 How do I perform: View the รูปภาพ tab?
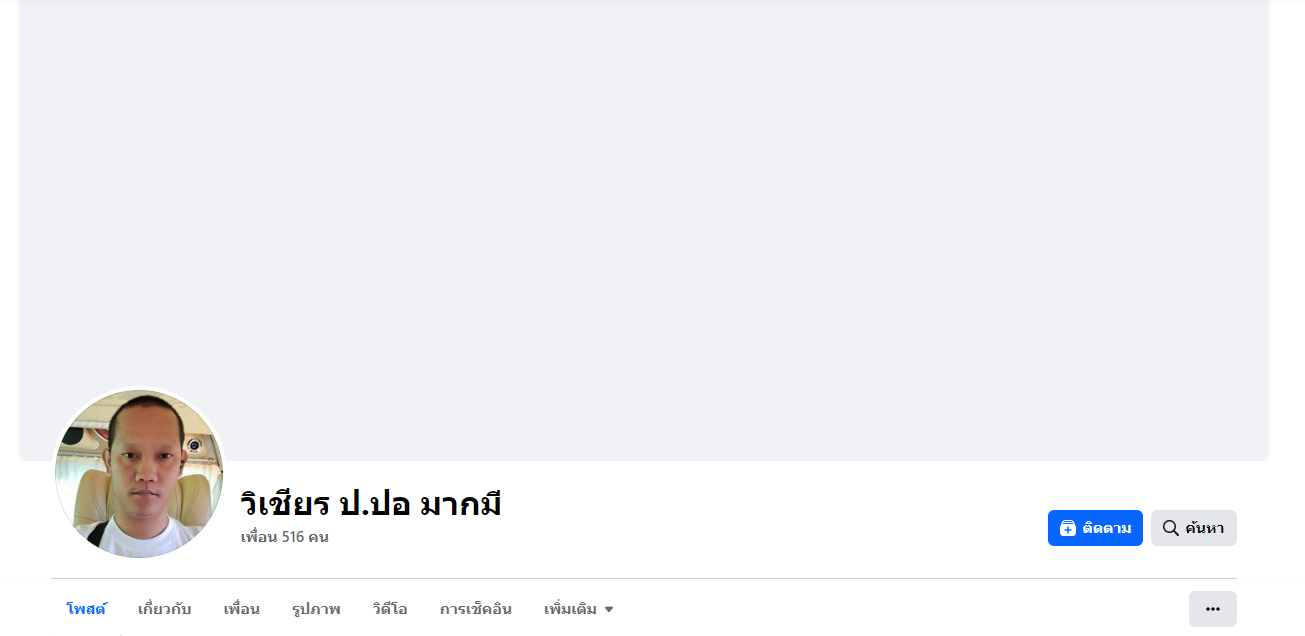316,609
